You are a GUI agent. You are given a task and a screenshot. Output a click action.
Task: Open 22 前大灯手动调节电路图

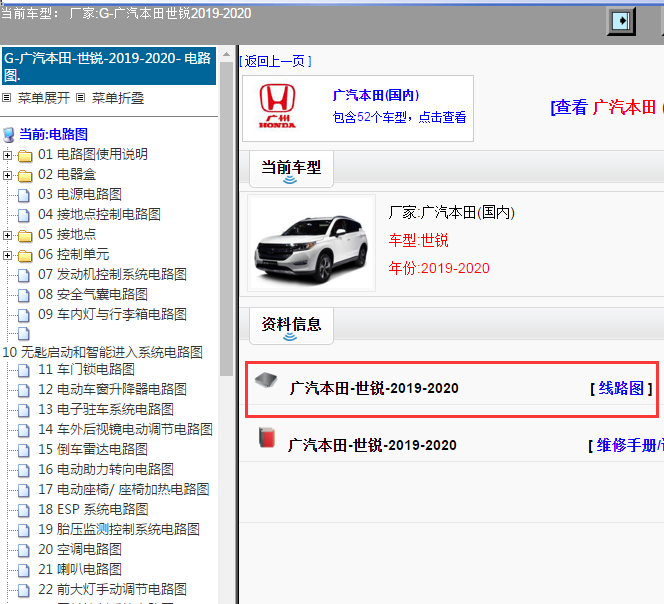click(x=112, y=589)
